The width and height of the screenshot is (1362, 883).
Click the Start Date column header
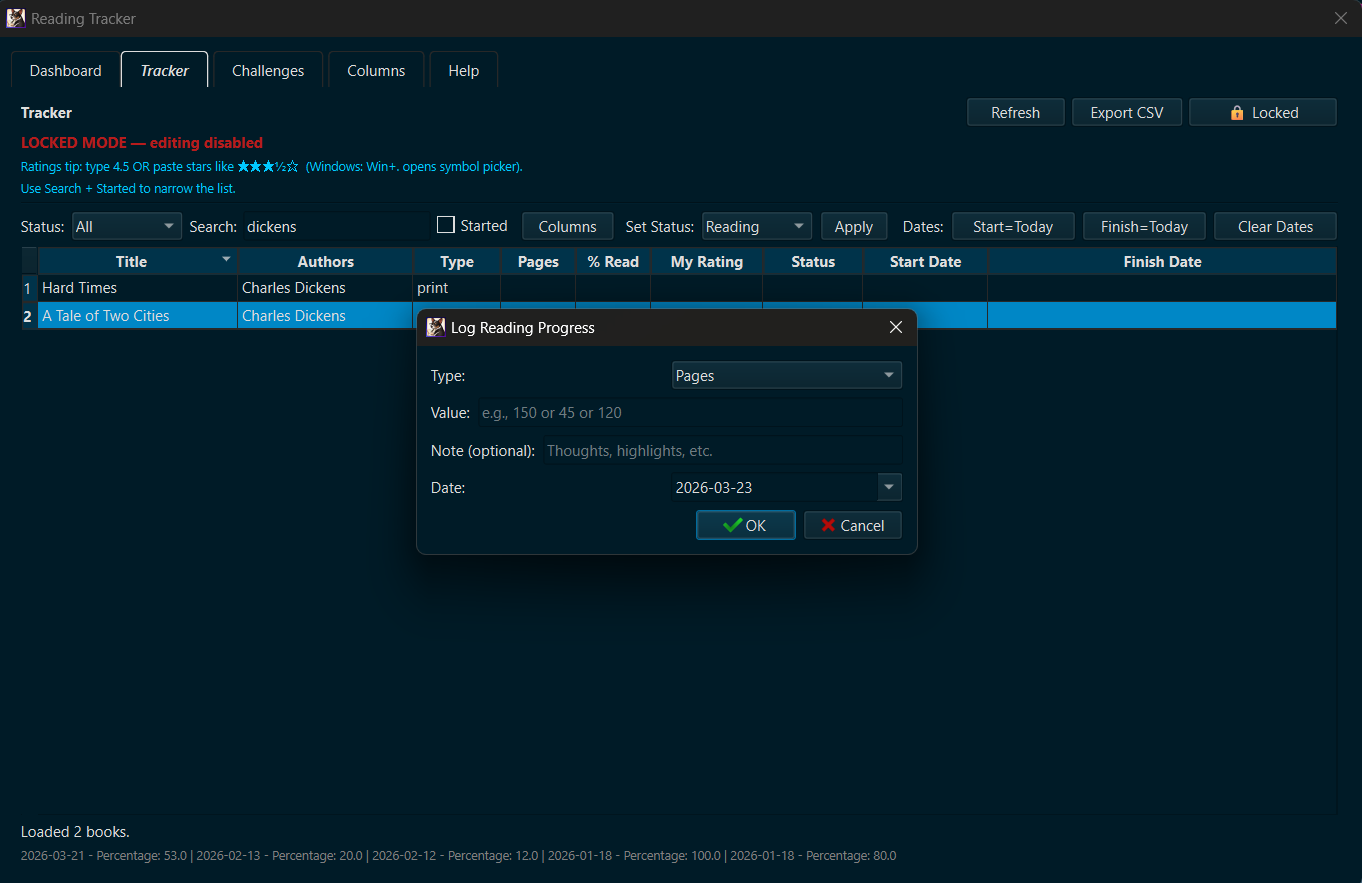click(925, 261)
